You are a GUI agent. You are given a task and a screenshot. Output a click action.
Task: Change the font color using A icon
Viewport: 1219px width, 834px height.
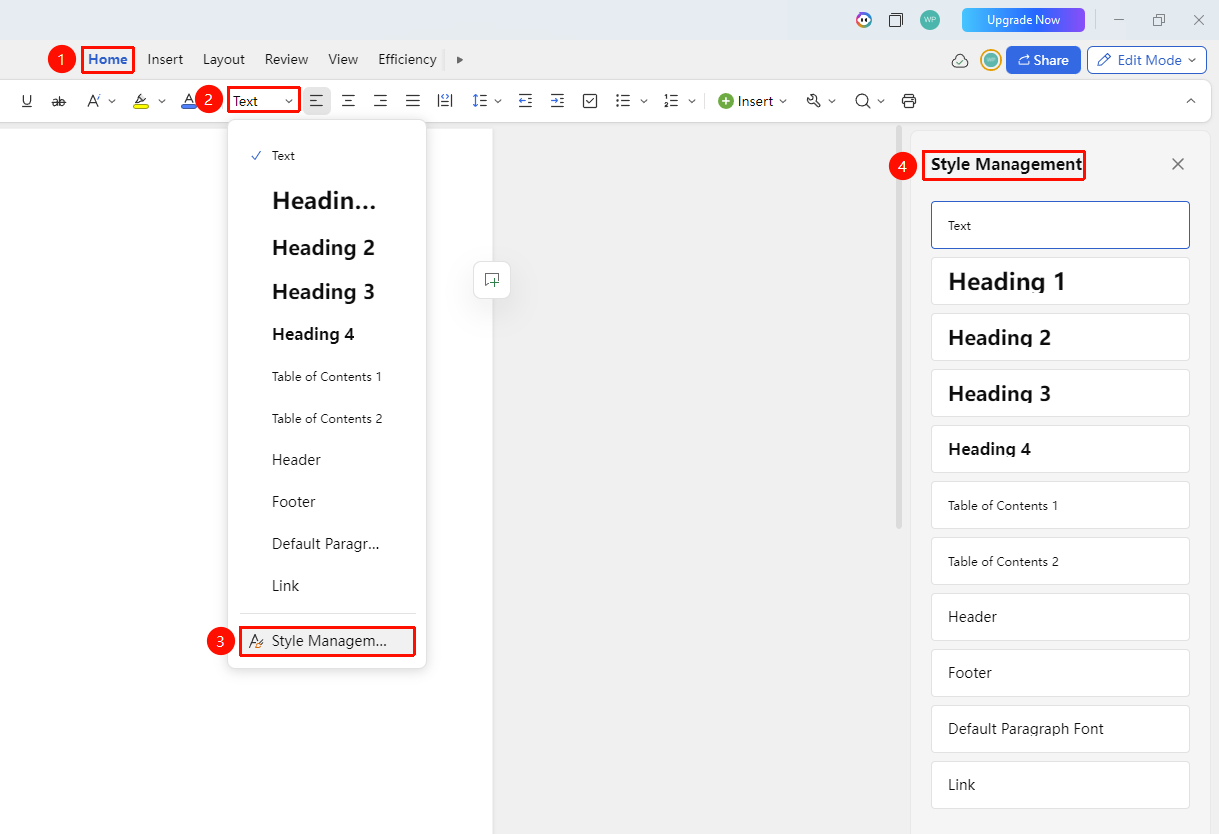coord(189,101)
